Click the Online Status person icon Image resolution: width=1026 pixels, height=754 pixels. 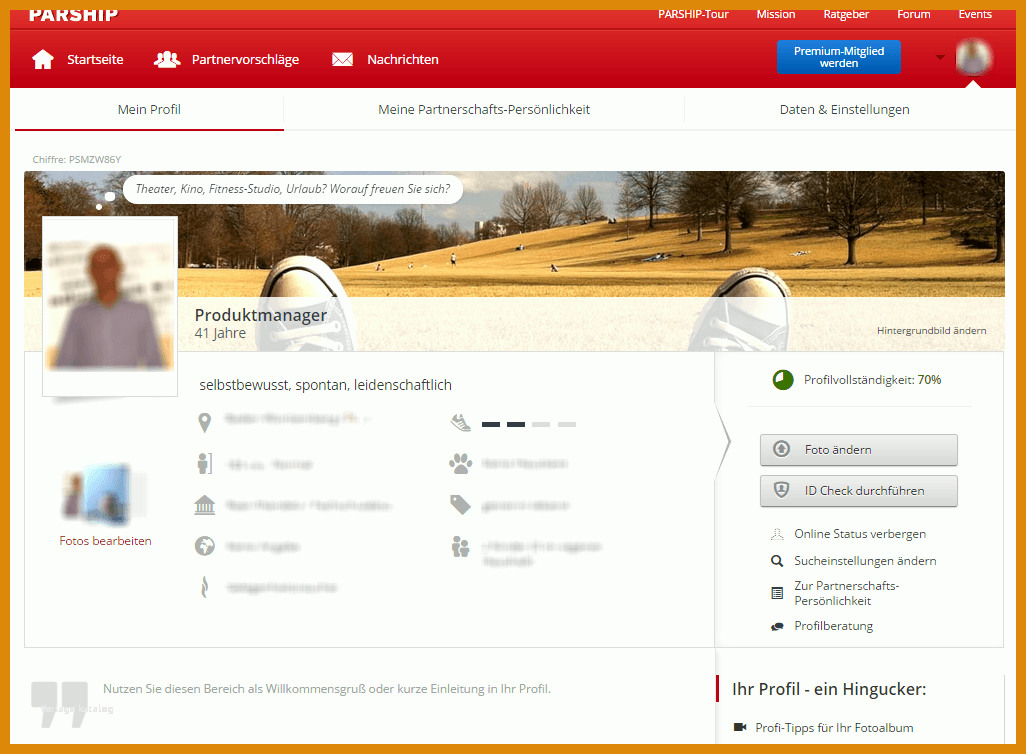click(777, 534)
